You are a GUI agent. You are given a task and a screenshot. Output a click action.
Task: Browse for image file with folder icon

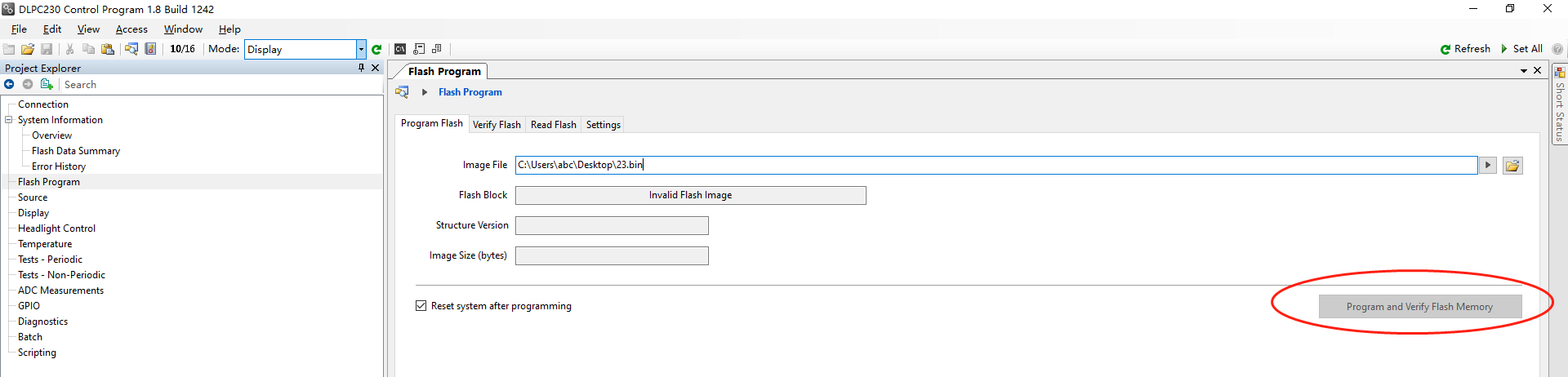click(1512, 166)
